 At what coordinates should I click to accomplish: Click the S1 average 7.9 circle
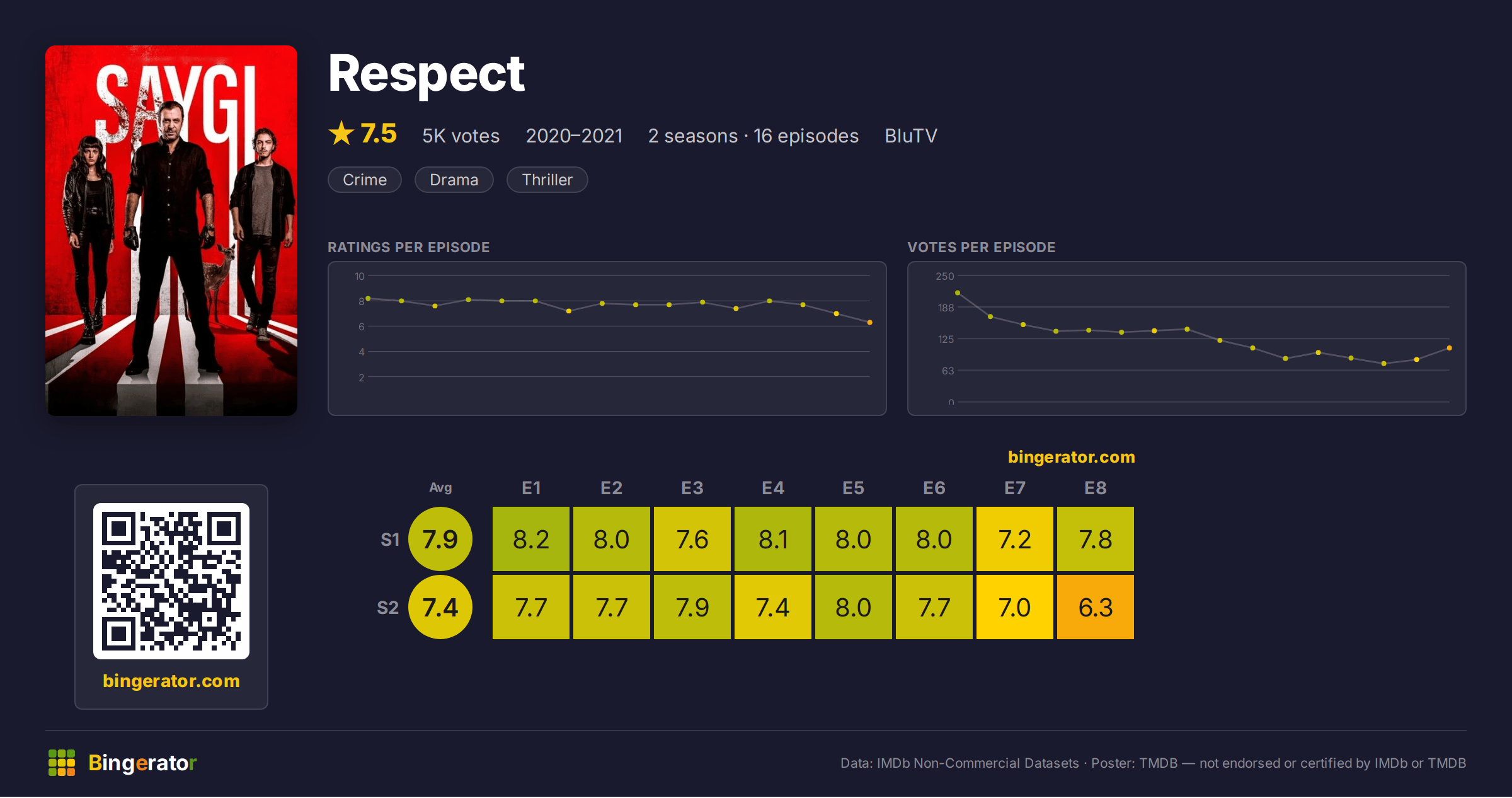tap(440, 539)
